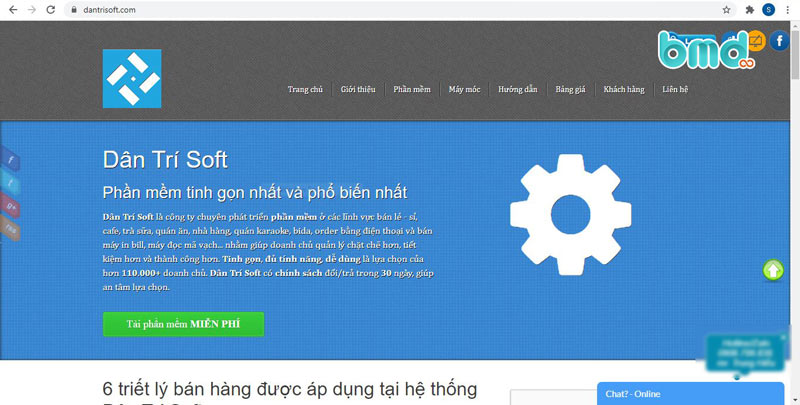Open the Chat? - Online widget
The image size is (800, 405).
[x=690, y=394]
